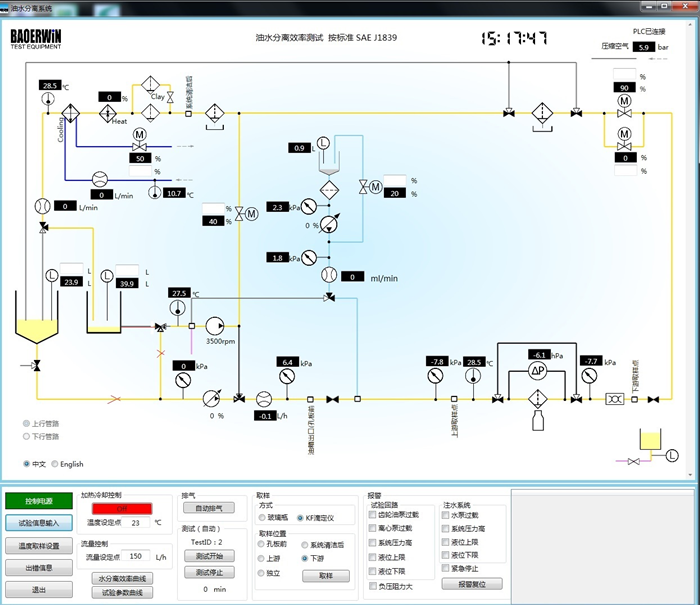Click the 退出 exit button
Screen dimensions: 700x605
click(x=39, y=590)
